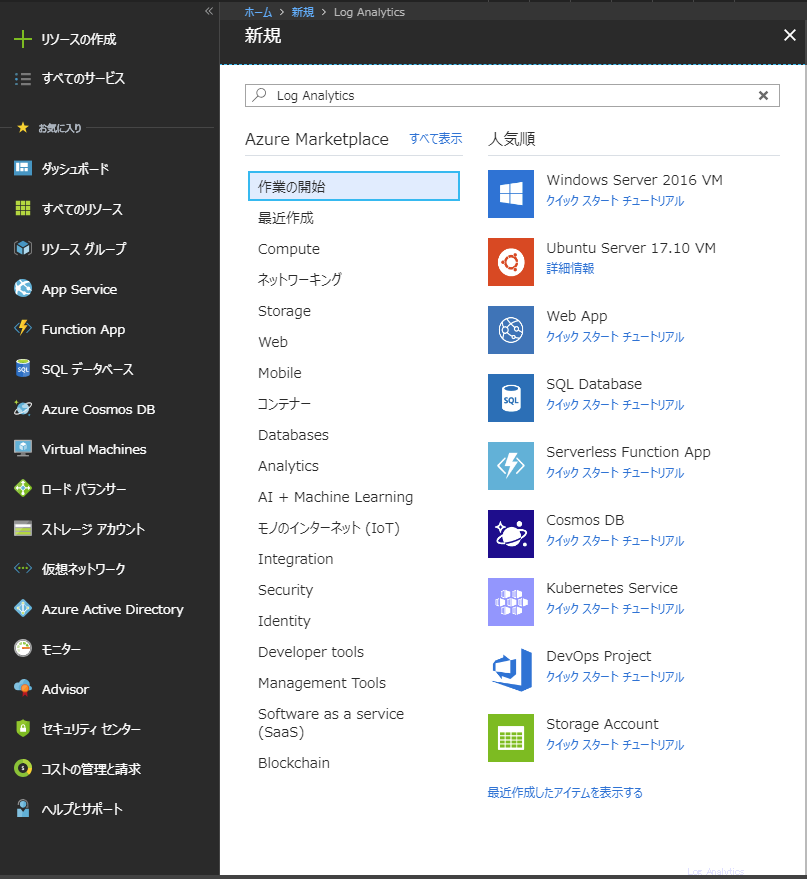Open Resource groups cube icon

(22, 248)
